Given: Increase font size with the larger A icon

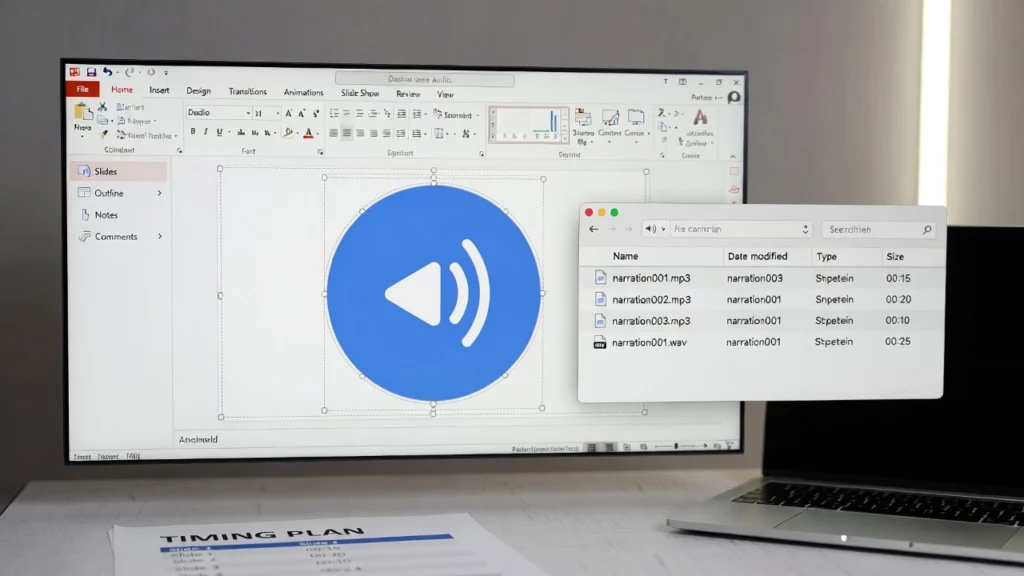Looking at the screenshot, I should coord(289,114).
